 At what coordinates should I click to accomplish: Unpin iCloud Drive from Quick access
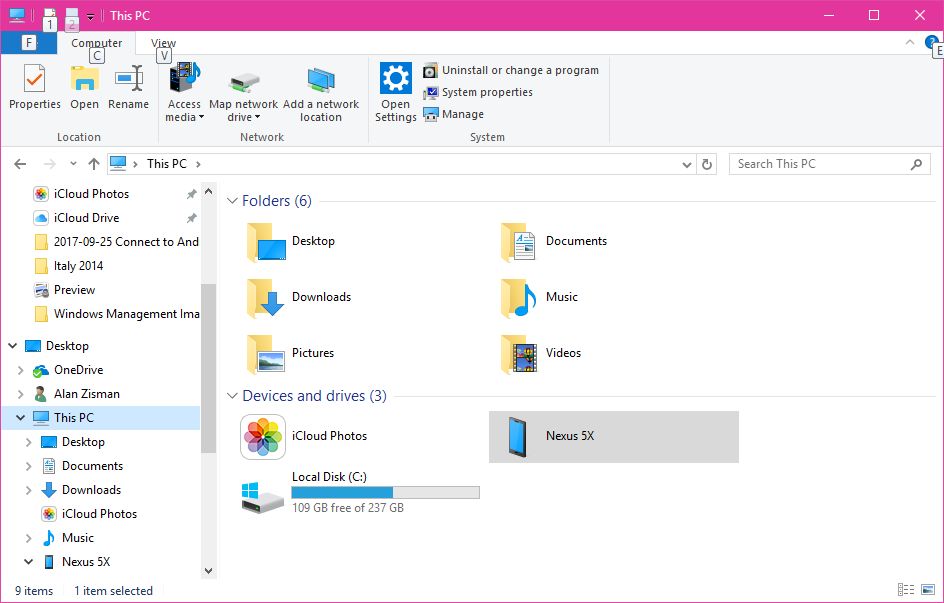click(x=192, y=218)
